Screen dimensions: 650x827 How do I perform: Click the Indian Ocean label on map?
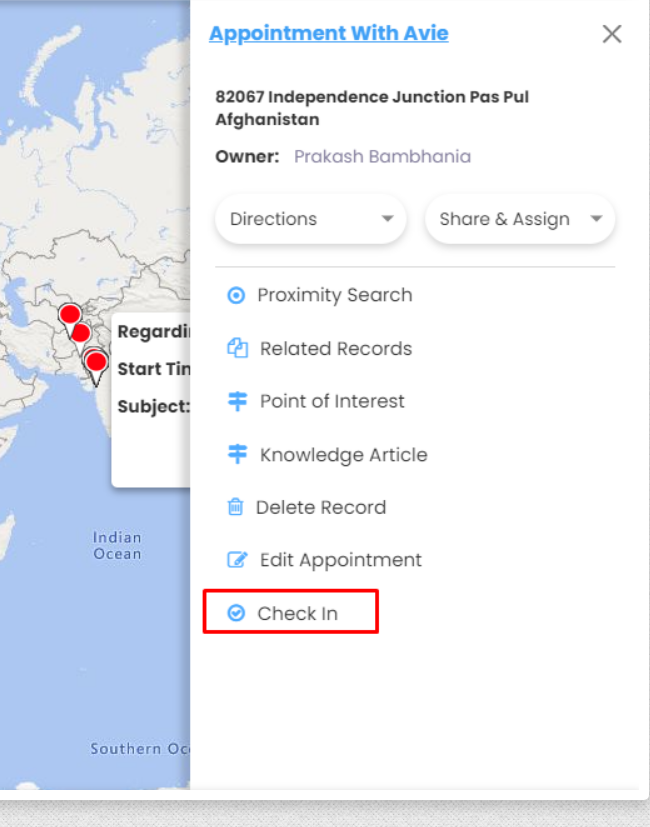coord(117,546)
